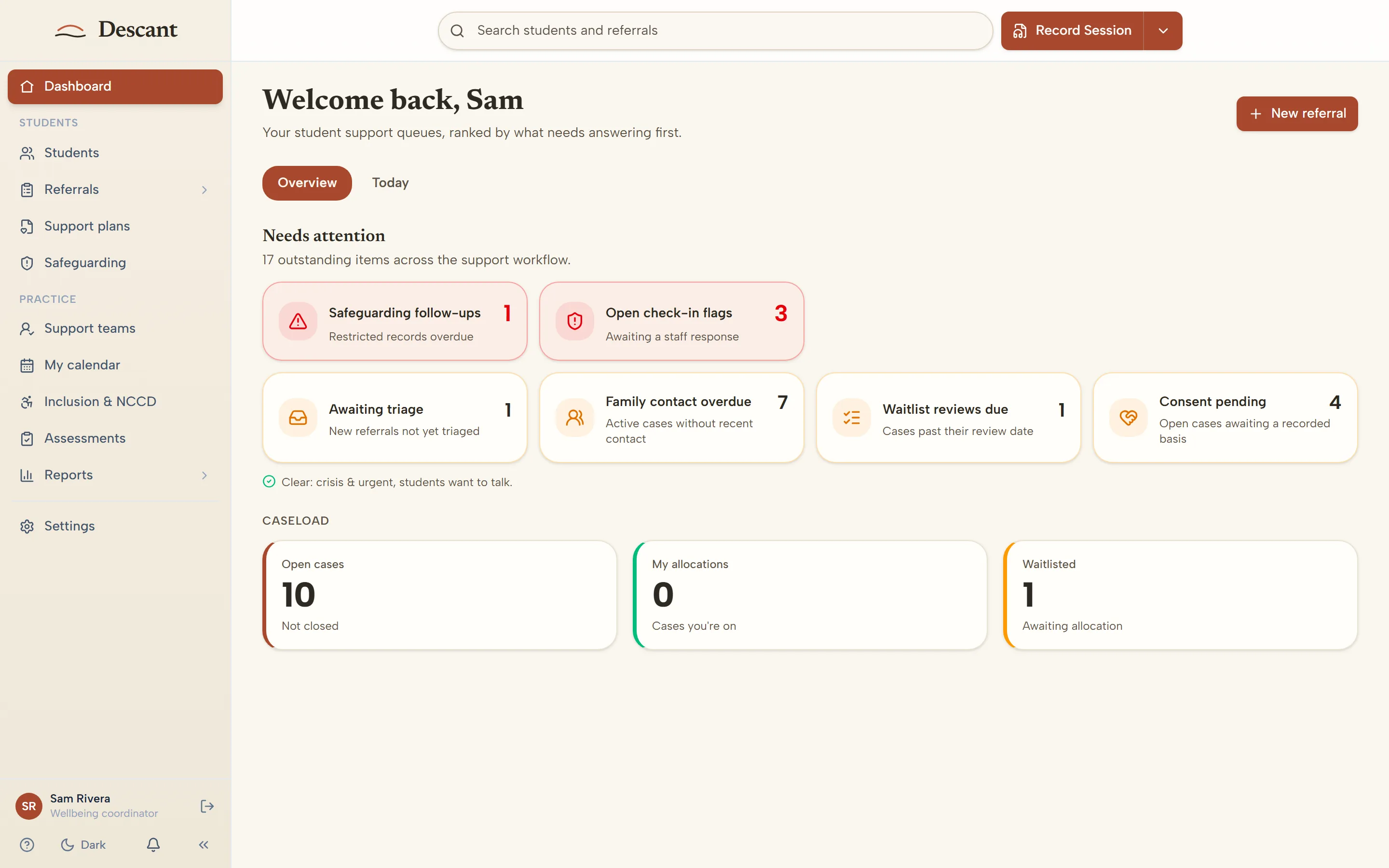Click the warning triangle icon on Safeguarding follow-ups

(298, 322)
